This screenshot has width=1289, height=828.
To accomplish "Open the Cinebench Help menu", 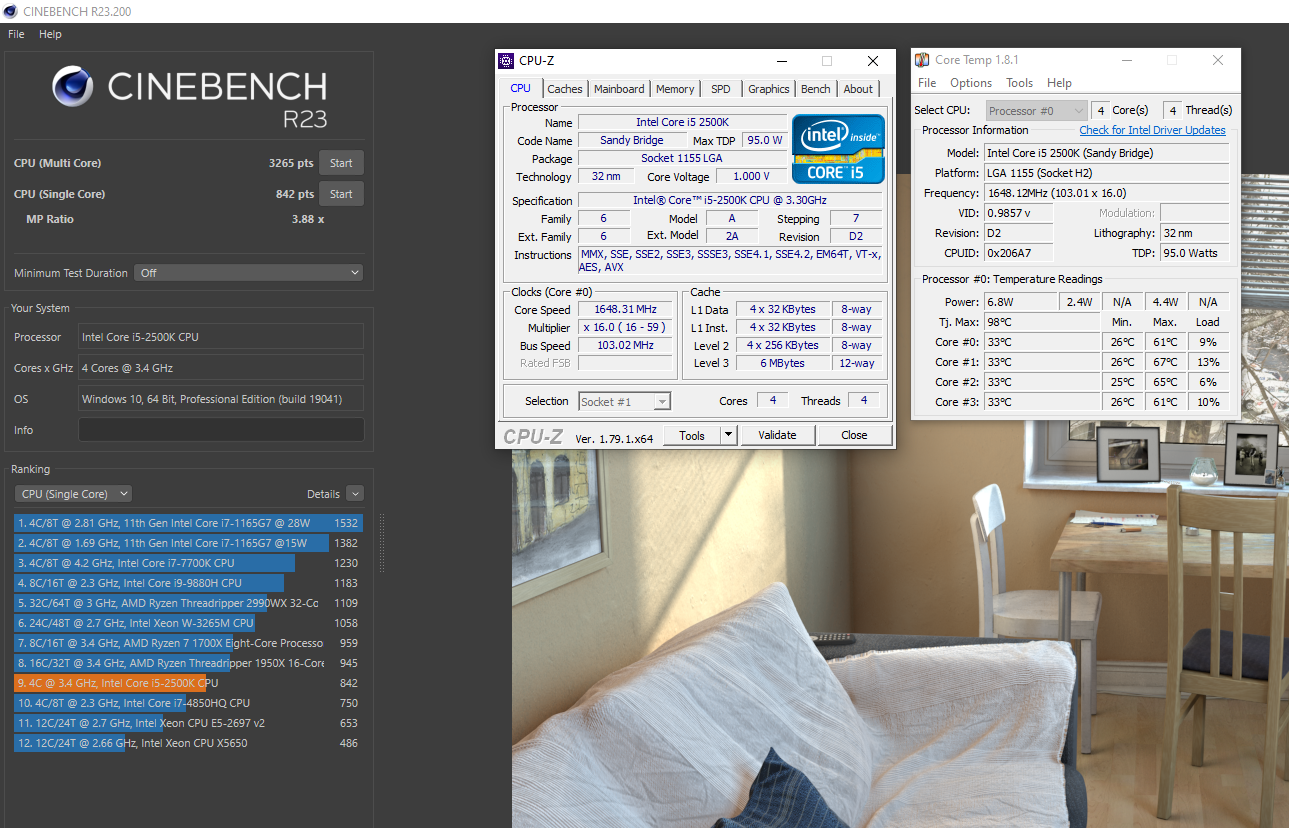I will pyautogui.click(x=50, y=34).
